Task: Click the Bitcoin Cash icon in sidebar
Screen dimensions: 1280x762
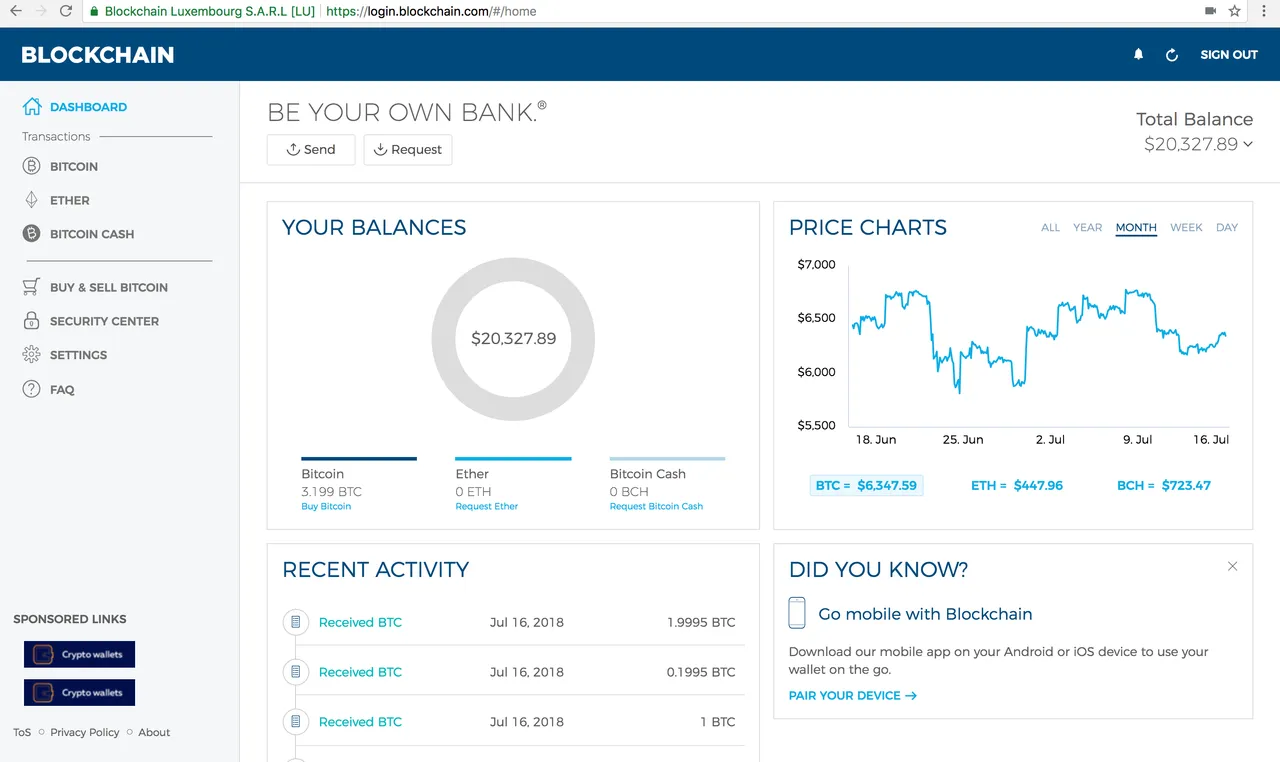Action: (31, 234)
